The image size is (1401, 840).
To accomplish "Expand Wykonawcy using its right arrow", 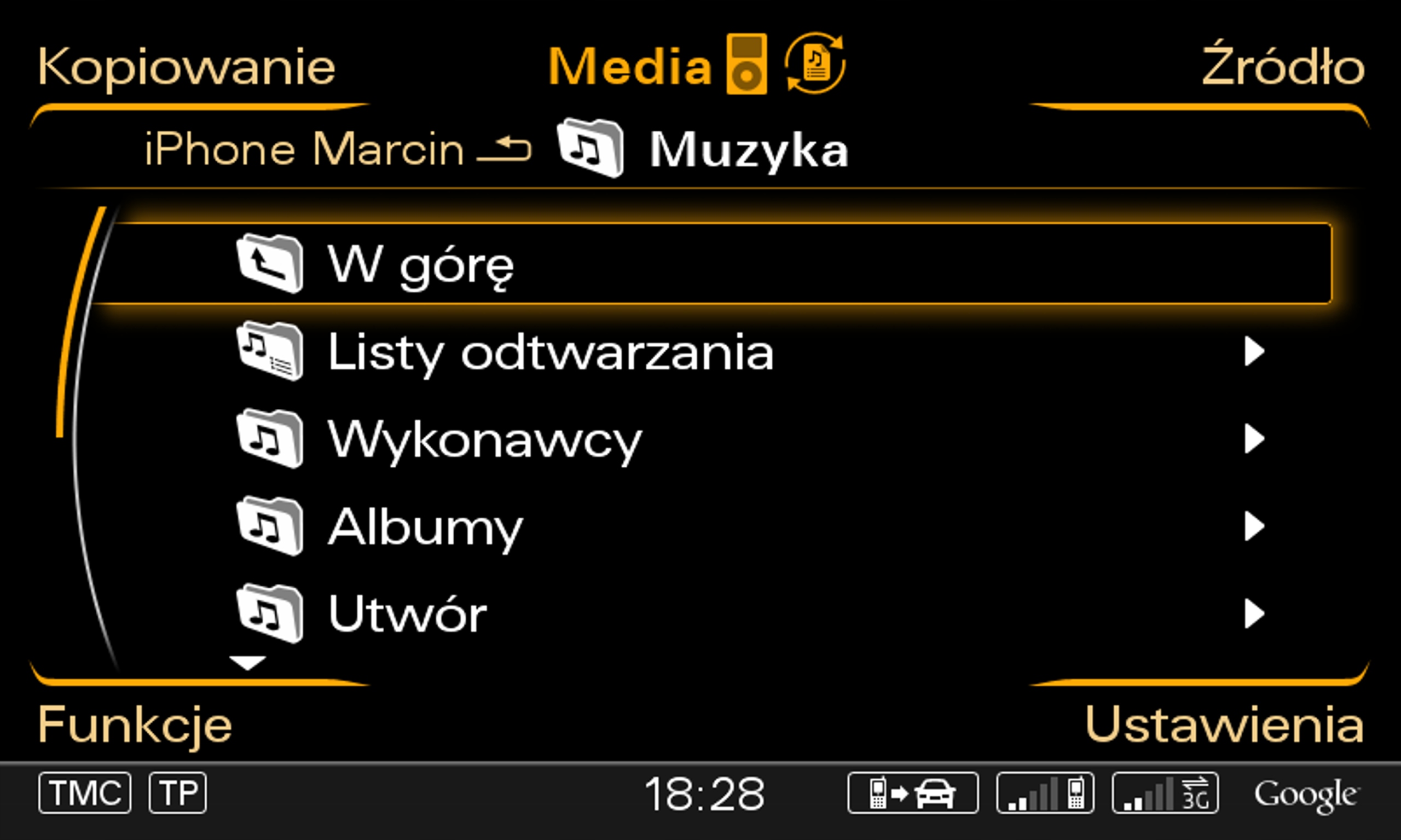I will coord(1254,439).
